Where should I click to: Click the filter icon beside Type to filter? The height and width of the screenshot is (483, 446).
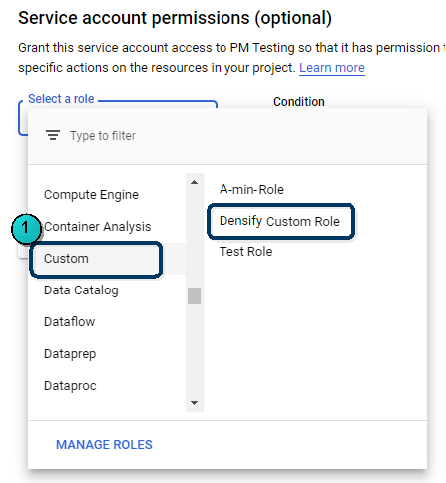tap(53, 135)
